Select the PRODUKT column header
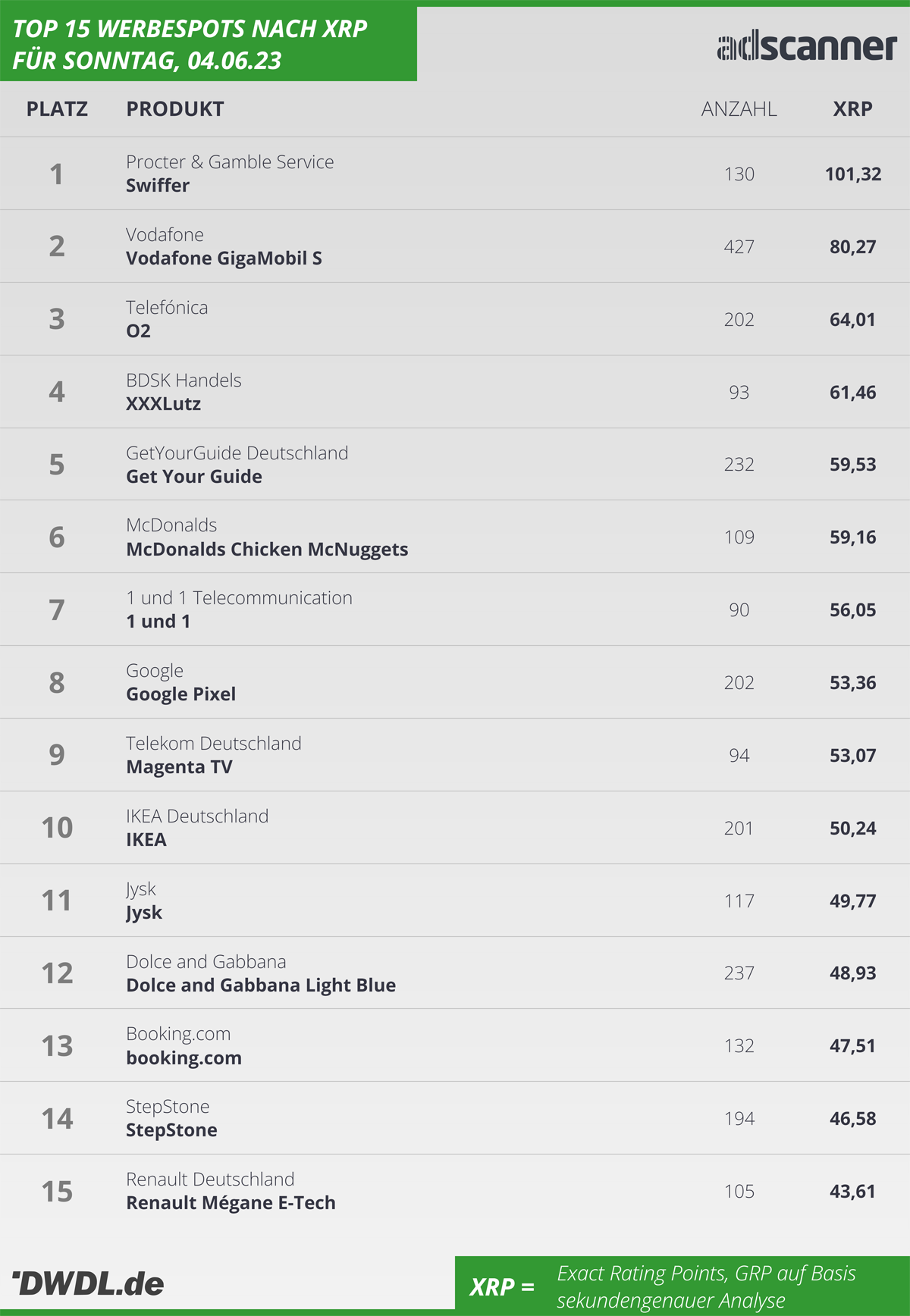The image size is (910, 1316). (x=175, y=109)
